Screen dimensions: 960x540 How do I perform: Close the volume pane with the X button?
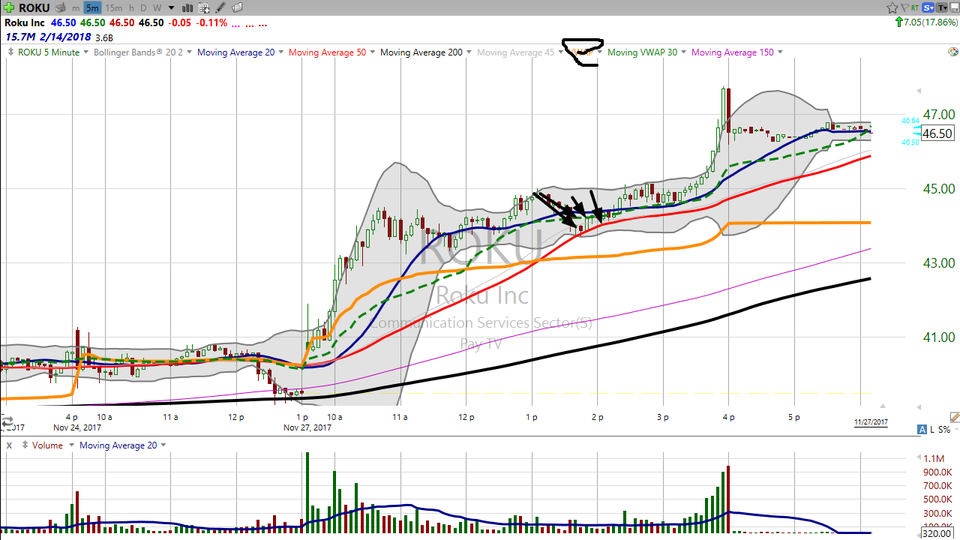tap(9, 445)
